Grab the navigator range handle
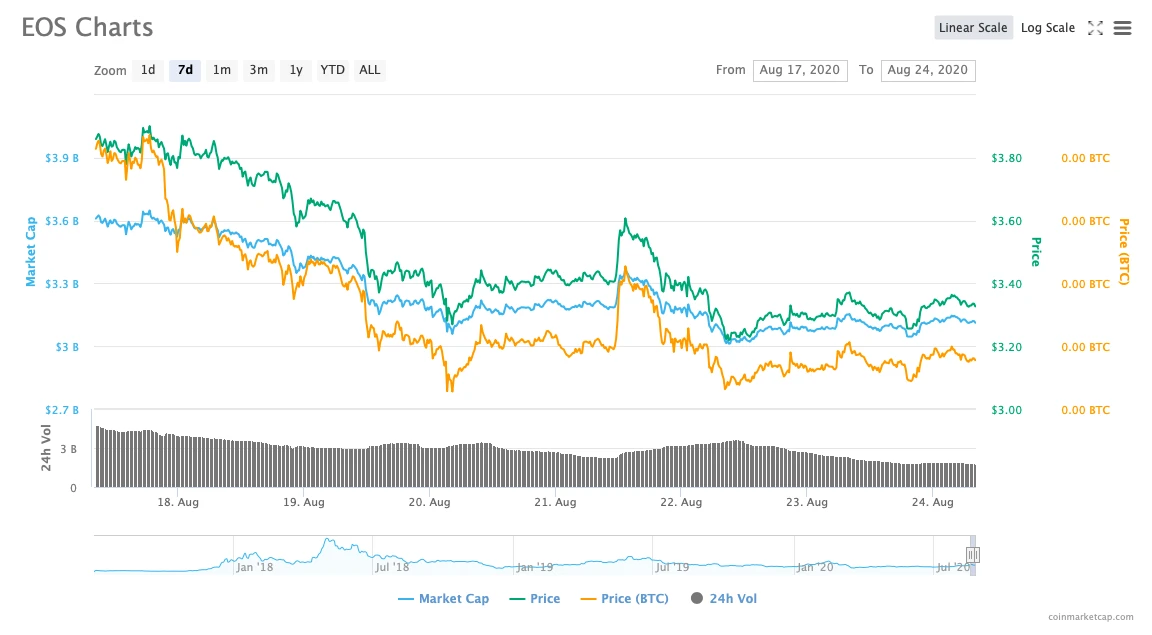The height and width of the screenshot is (635, 1152). 973,555
